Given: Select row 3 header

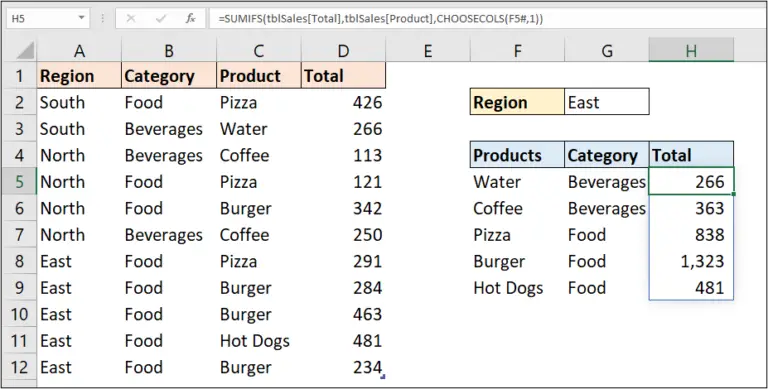Looking at the screenshot, I should 20,128.
